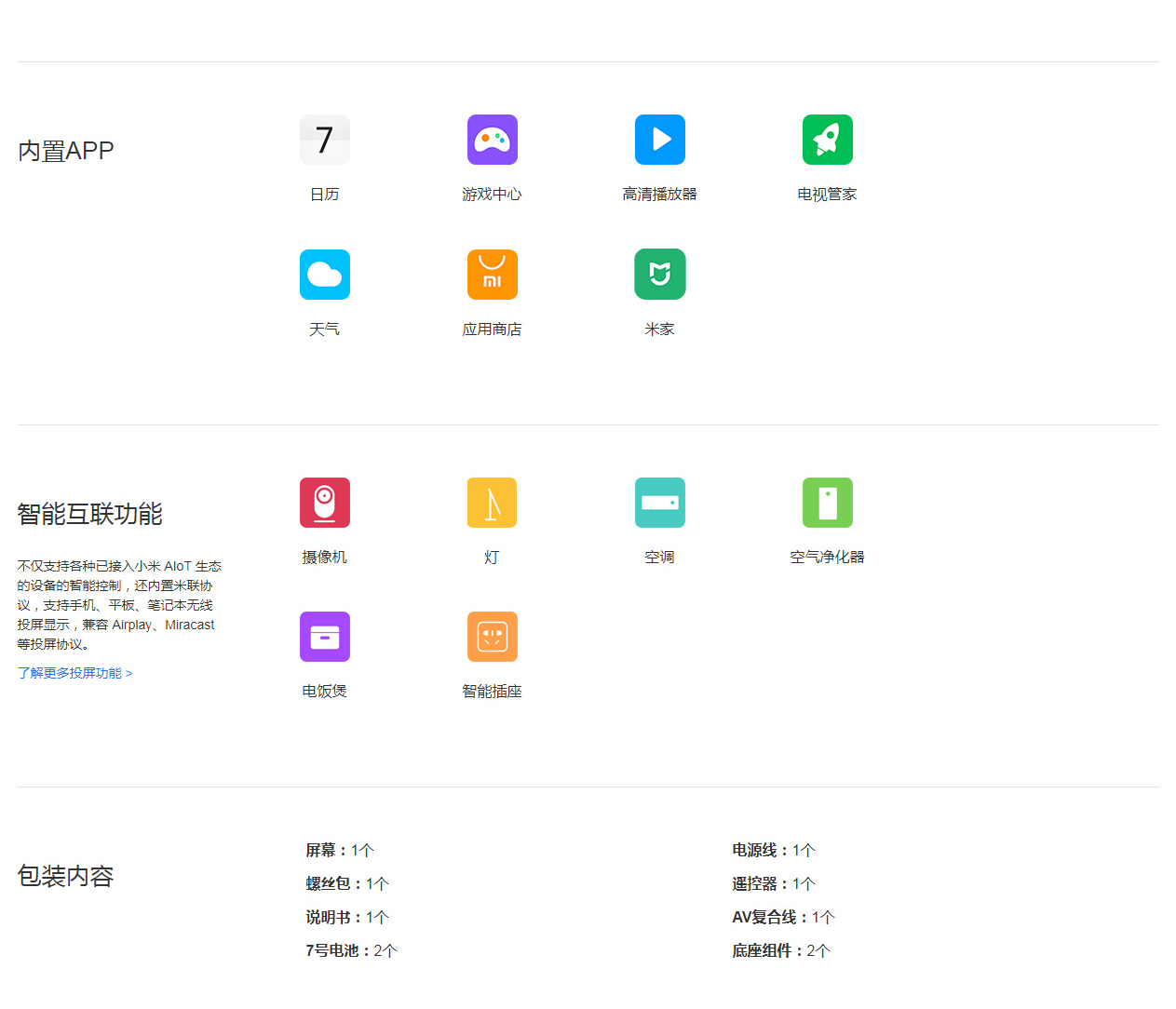Image resolution: width=1176 pixels, height=1009 pixels.
Task: Open the green Mi Home shield icon
Action: (659, 275)
